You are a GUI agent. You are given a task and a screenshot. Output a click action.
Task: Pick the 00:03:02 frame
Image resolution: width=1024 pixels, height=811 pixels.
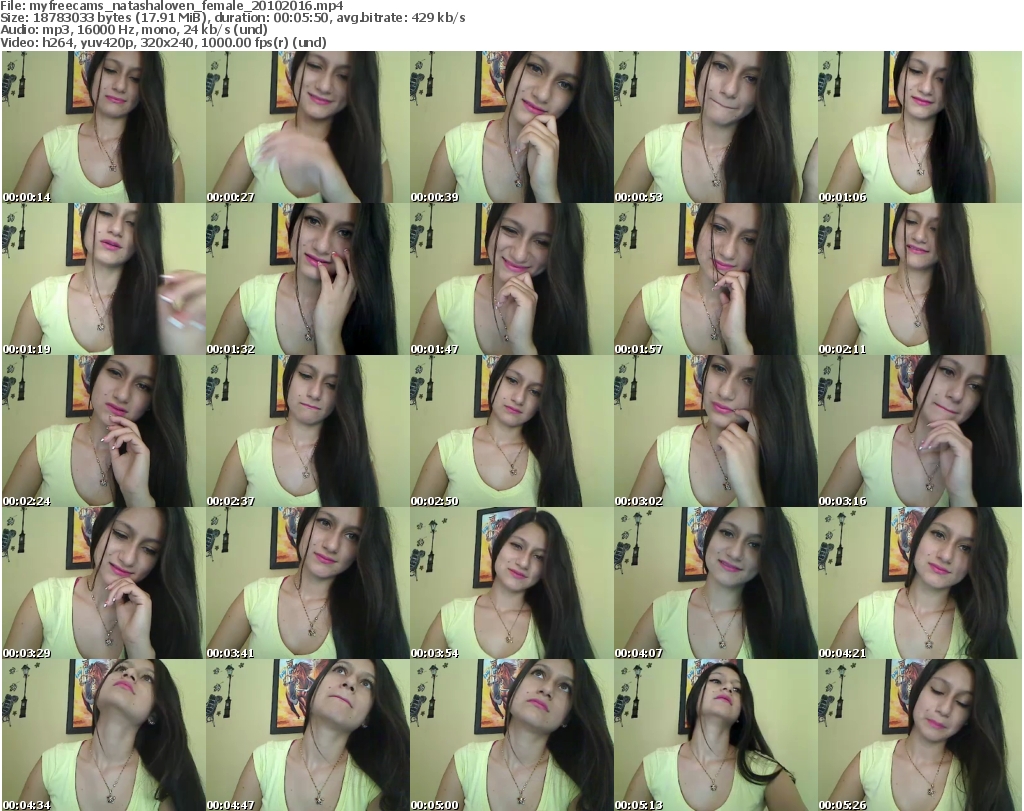(x=715, y=431)
